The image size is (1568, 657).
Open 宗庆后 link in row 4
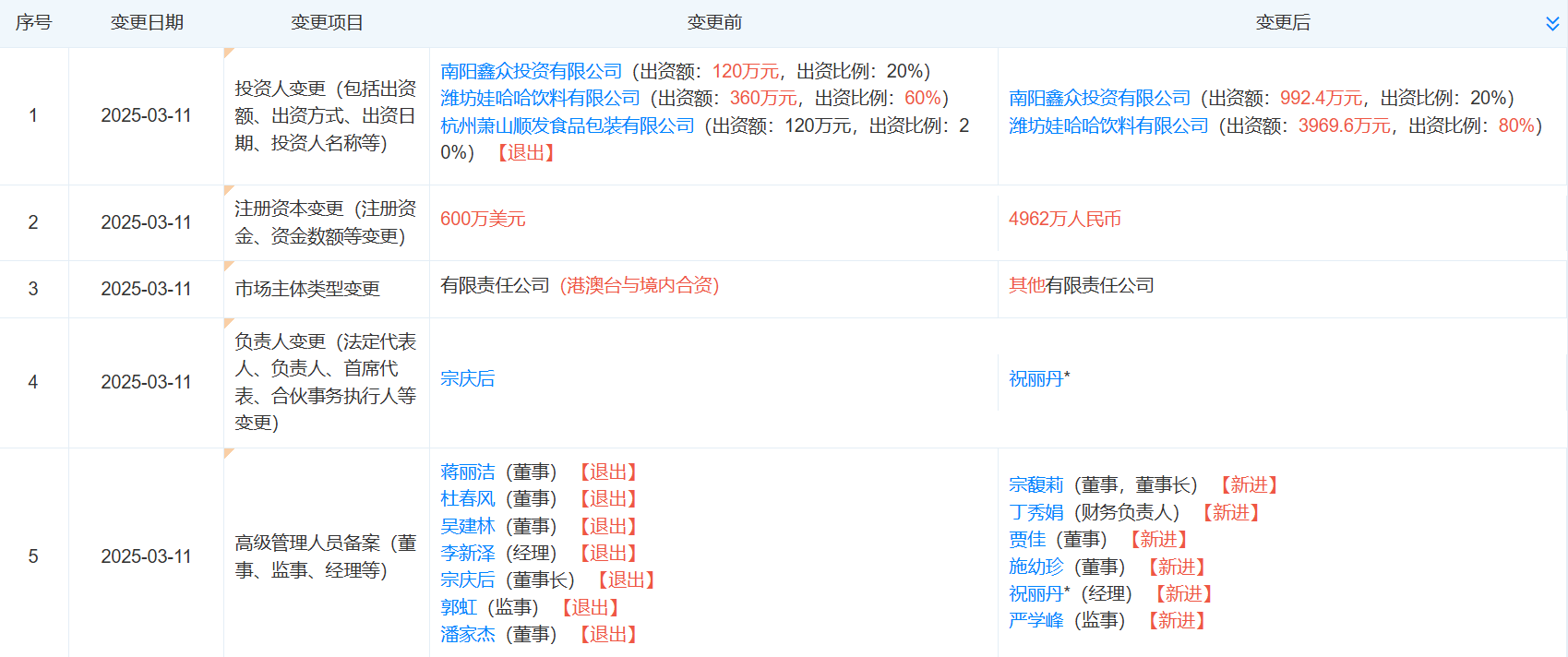[467, 378]
